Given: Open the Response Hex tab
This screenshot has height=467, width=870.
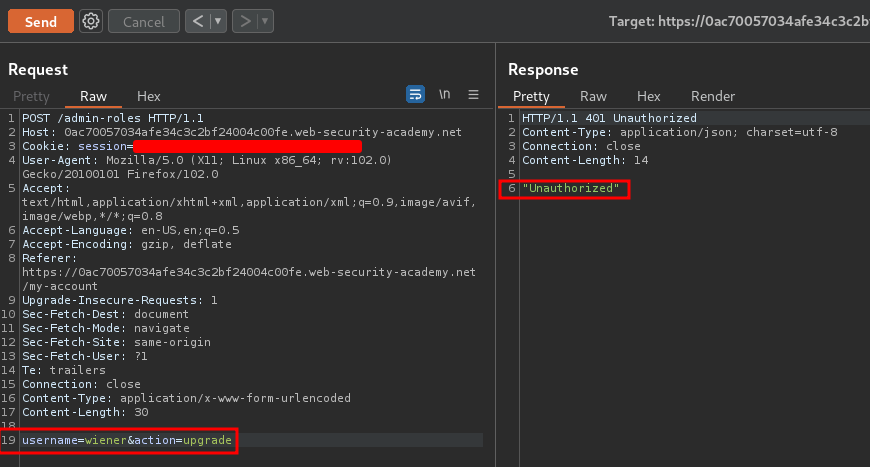Looking at the screenshot, I should pos(649,96).
